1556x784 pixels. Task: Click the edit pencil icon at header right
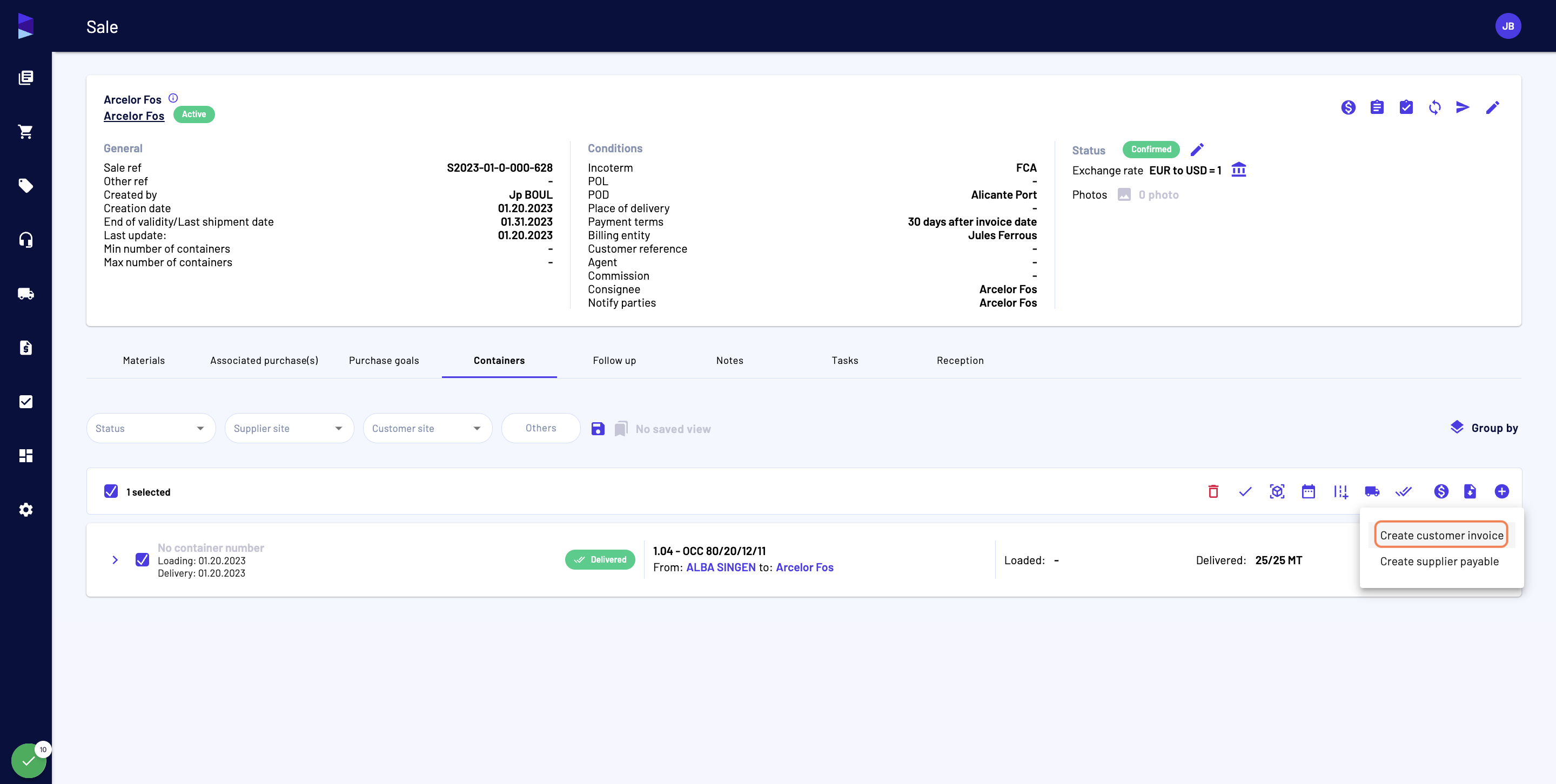click(x=1493, y=107)
